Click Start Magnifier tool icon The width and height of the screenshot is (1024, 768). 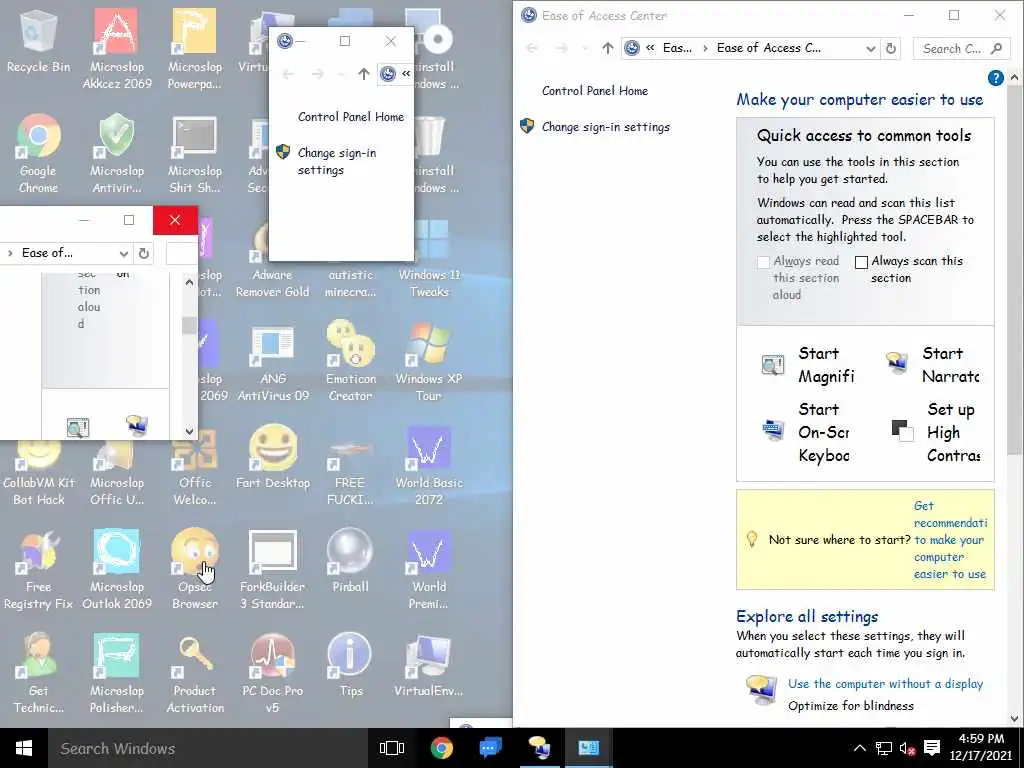click(773, 364)
